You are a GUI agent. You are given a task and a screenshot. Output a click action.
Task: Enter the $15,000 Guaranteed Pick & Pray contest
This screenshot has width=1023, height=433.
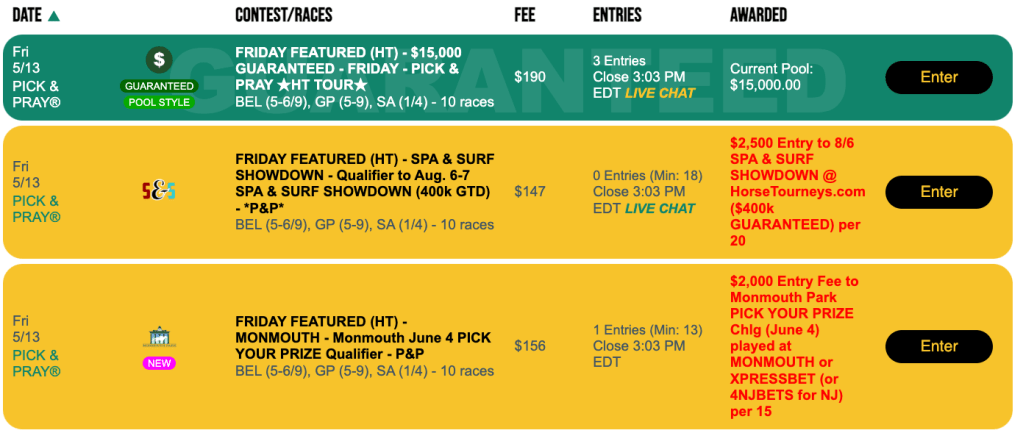(939, 77)
